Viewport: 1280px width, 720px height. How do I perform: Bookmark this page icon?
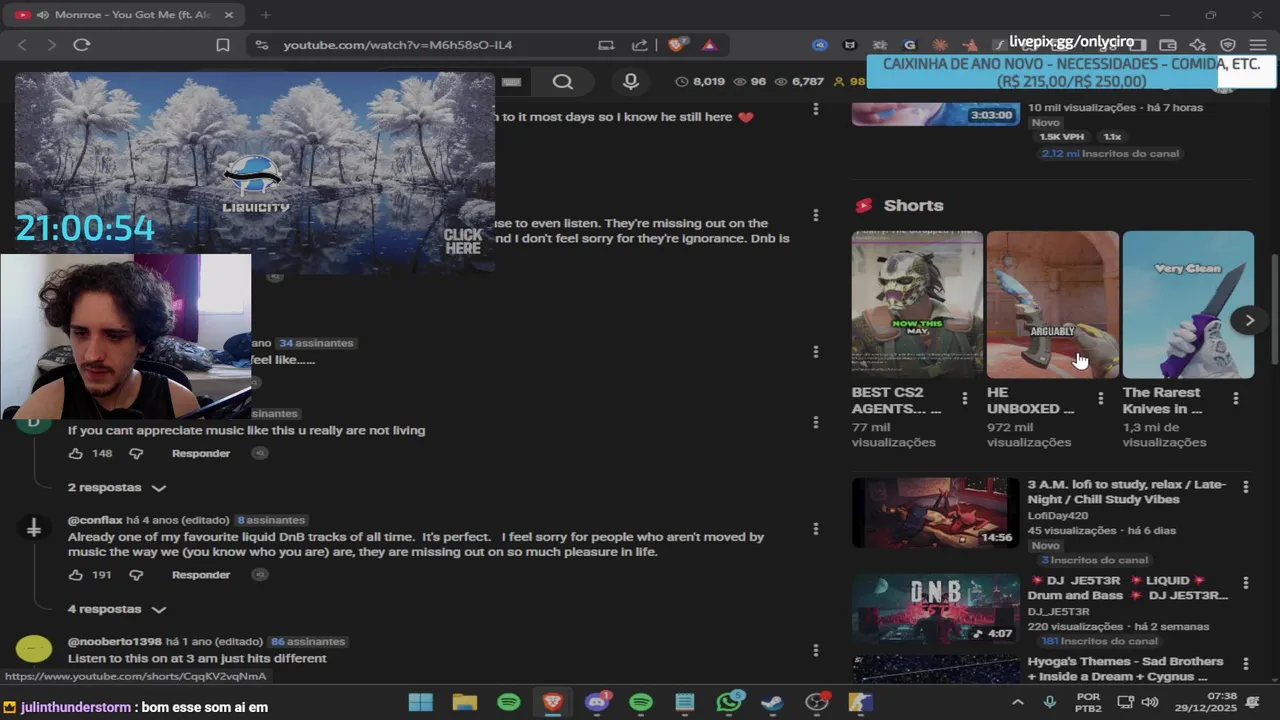pos(223,45)
